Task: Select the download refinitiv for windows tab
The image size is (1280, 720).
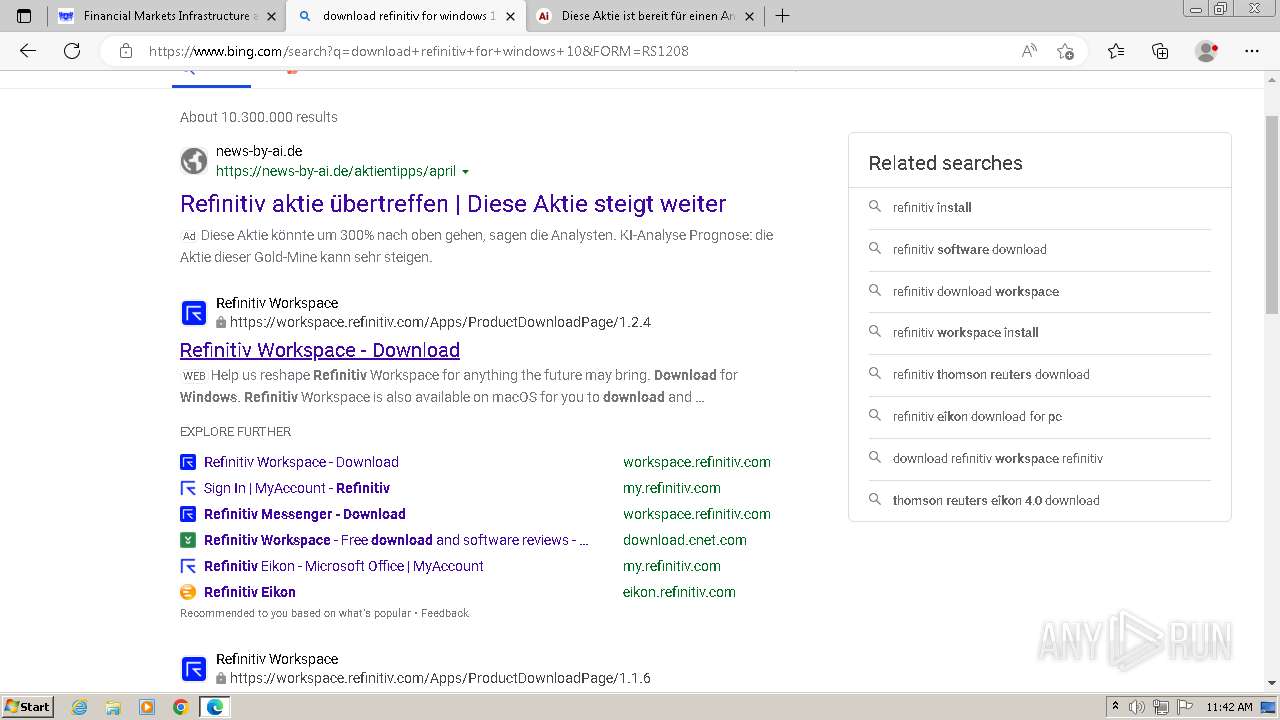Action: pos(406,16)
